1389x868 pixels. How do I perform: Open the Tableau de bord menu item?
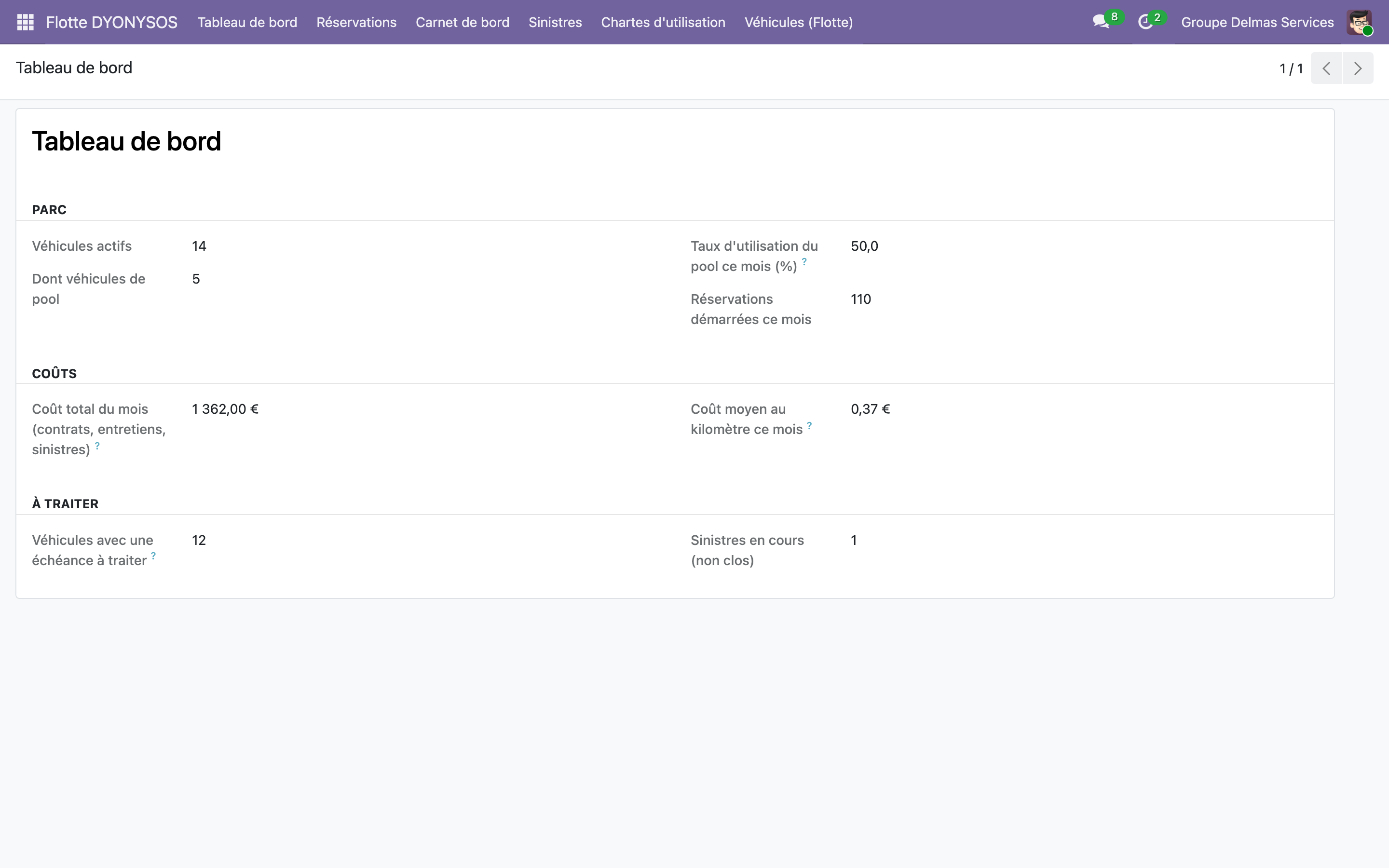pyautogui.click(x=247, y=22)
